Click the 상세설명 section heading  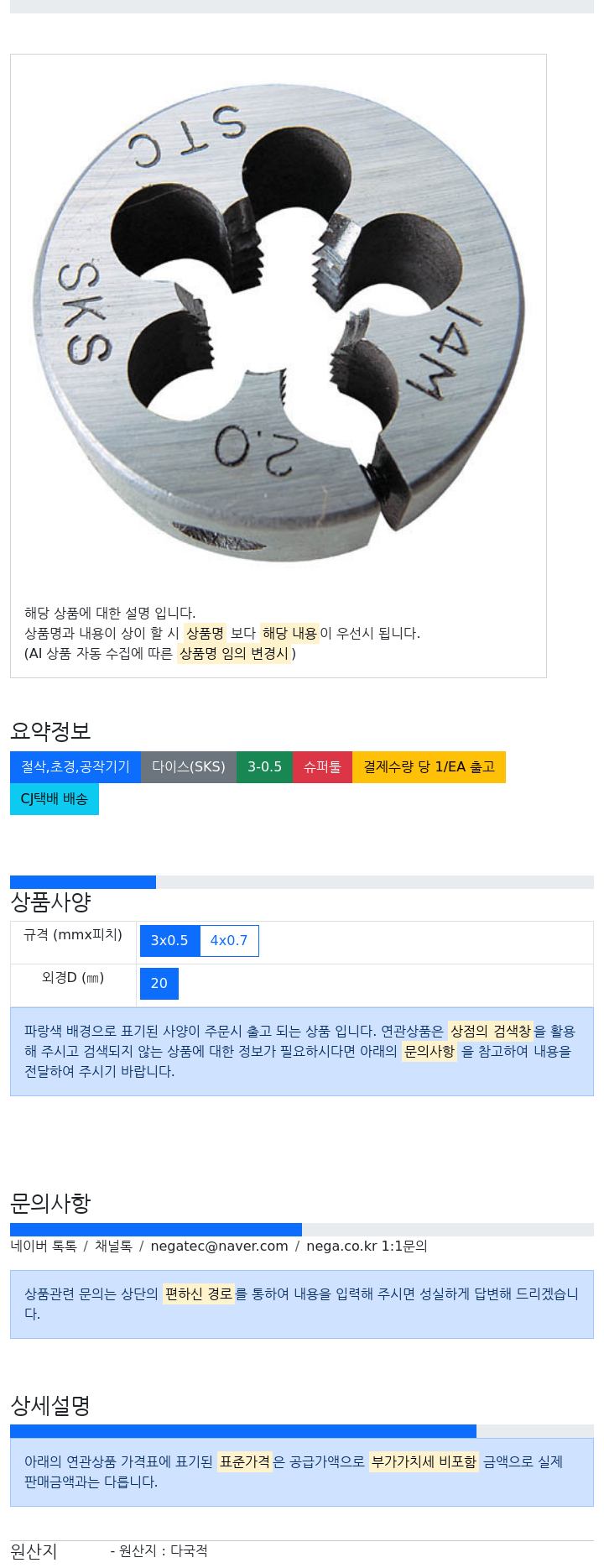tap(50, 1406)
